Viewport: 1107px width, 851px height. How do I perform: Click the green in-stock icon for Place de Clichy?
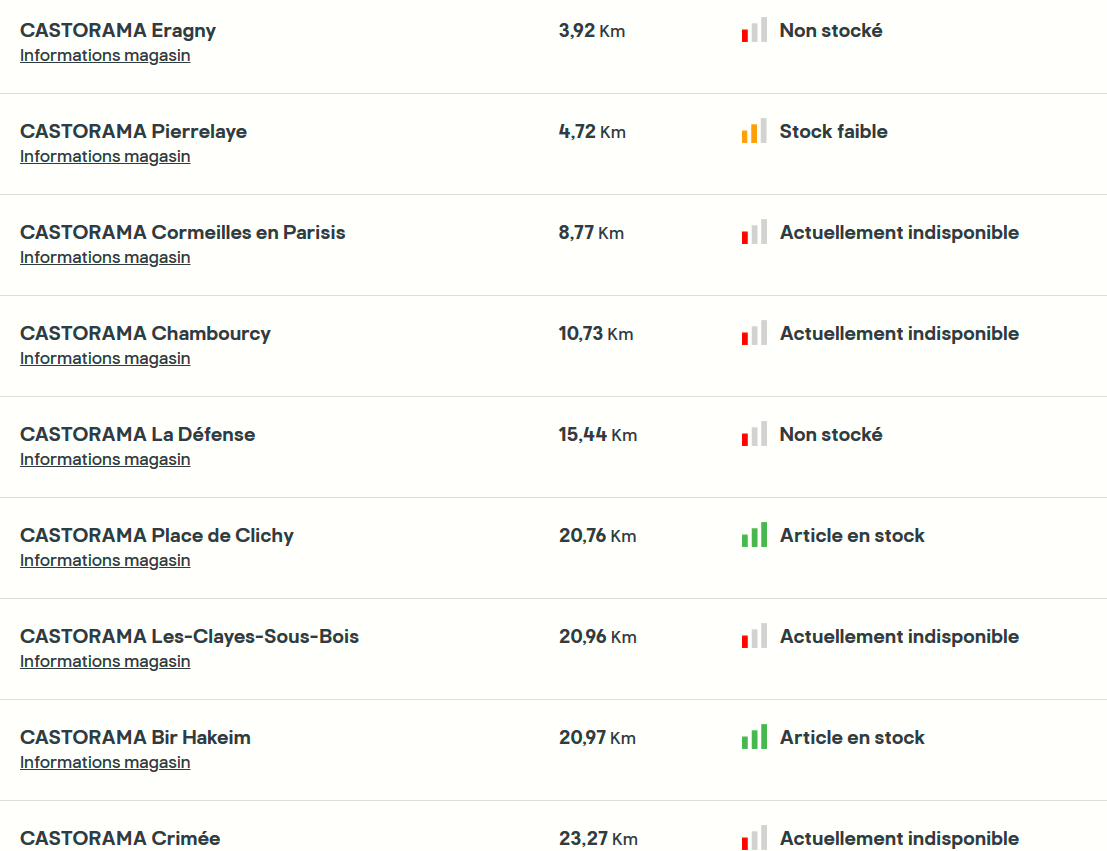tap(754, 536)
